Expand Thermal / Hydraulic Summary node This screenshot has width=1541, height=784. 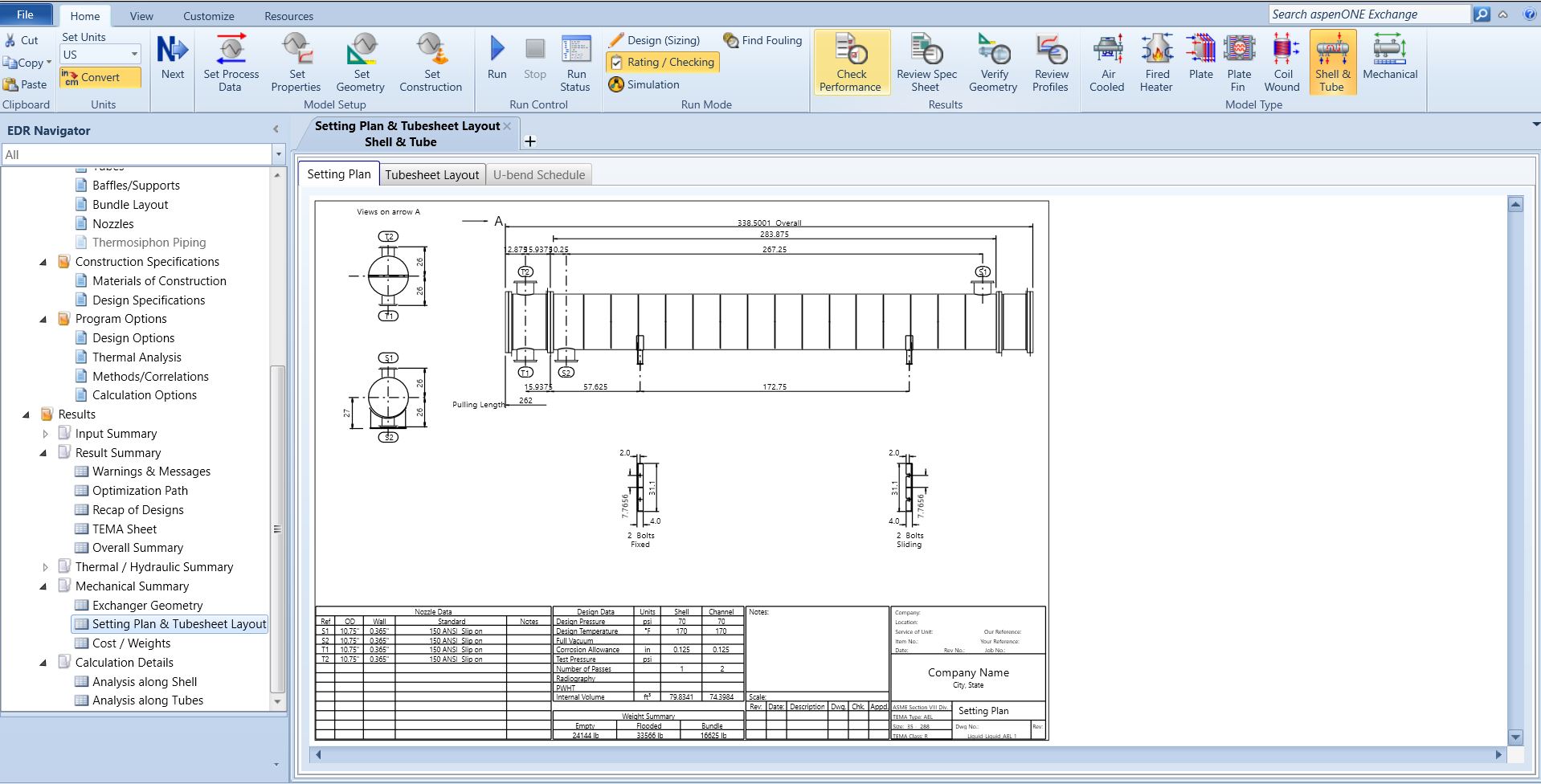point(45,567)
